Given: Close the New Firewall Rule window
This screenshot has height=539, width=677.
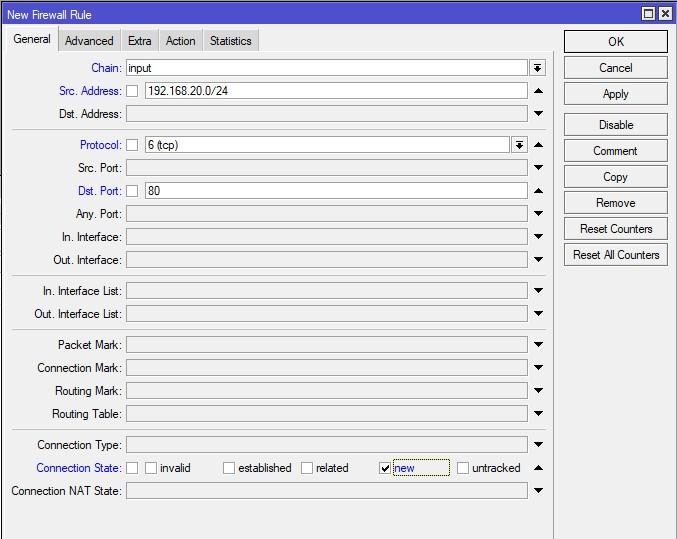Looking at the screenshot, I should (x=665, y=14).
